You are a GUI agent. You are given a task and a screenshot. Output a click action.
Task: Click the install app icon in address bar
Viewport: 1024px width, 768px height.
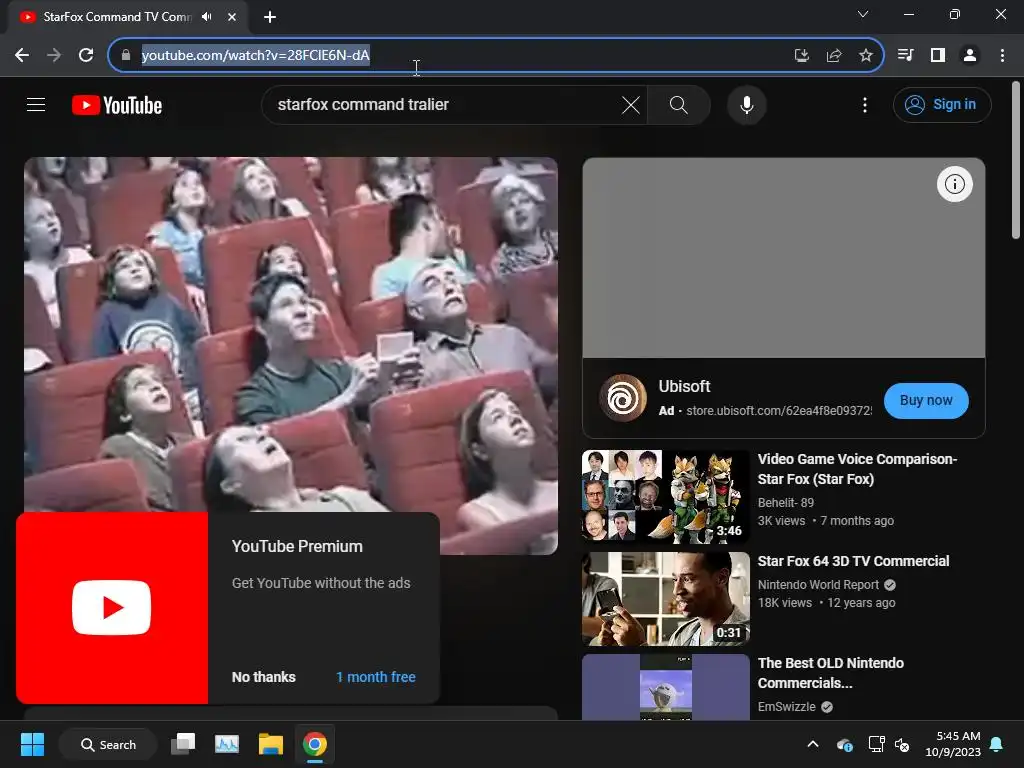point(801,56)
